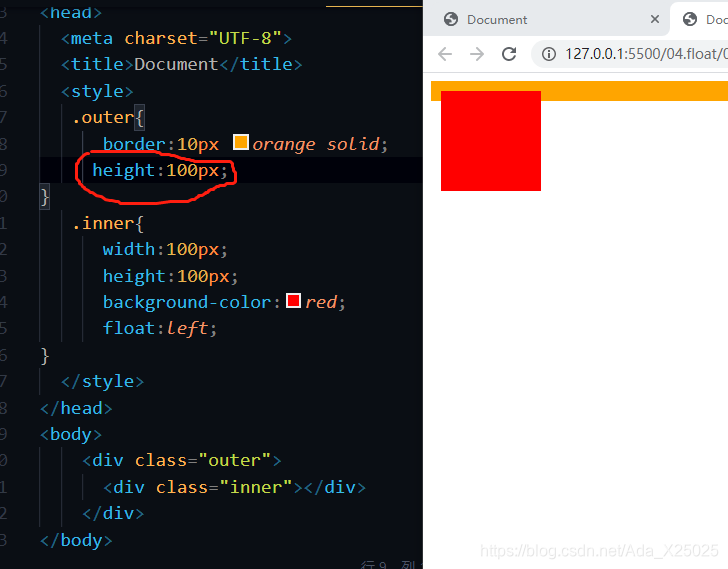Click the red box in rendered page

(x=491, y=141)
